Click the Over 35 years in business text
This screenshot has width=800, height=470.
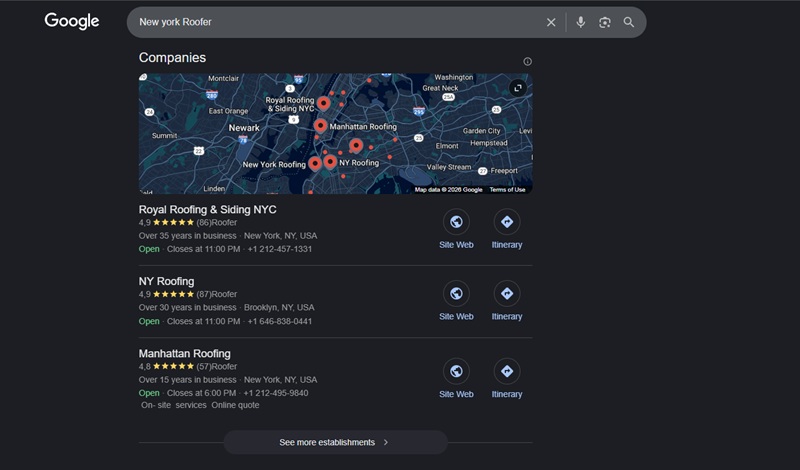coord(188,236)
